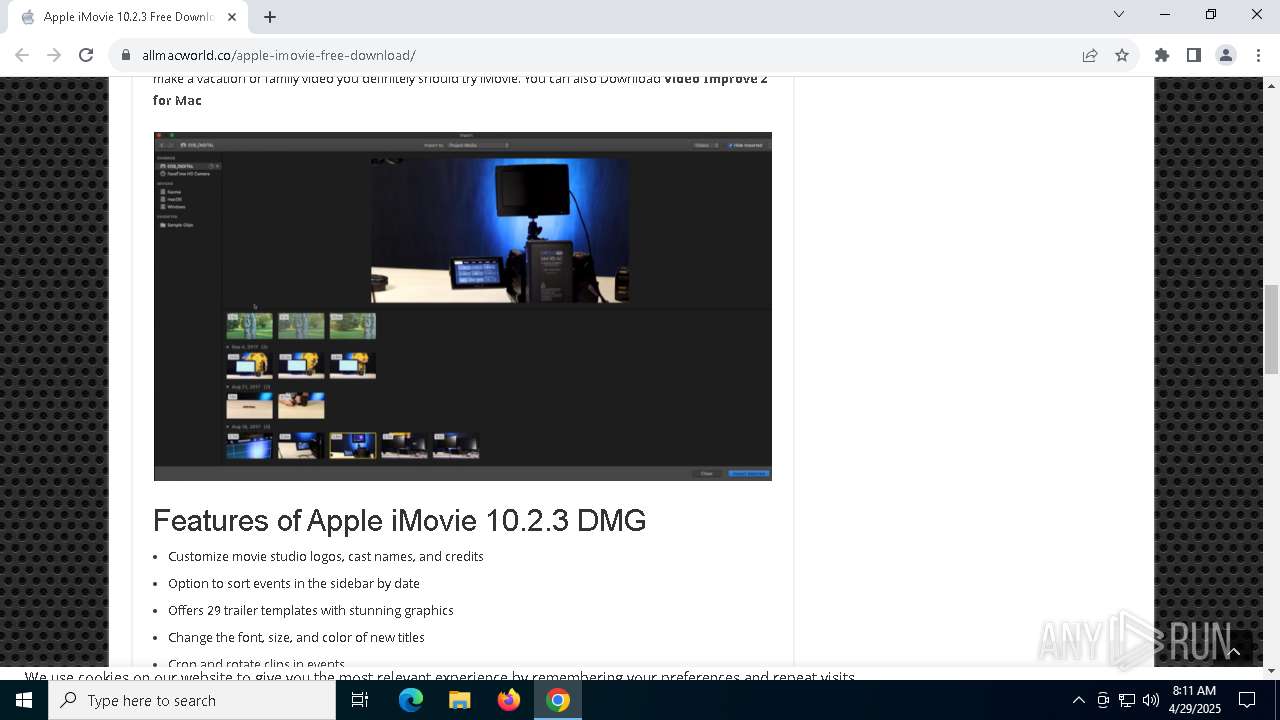The width and height of the screenshot is (1280, 720).
Task: Click 'Customize movie studio logos, cast names, and credits'
Action: click(326, 556)
